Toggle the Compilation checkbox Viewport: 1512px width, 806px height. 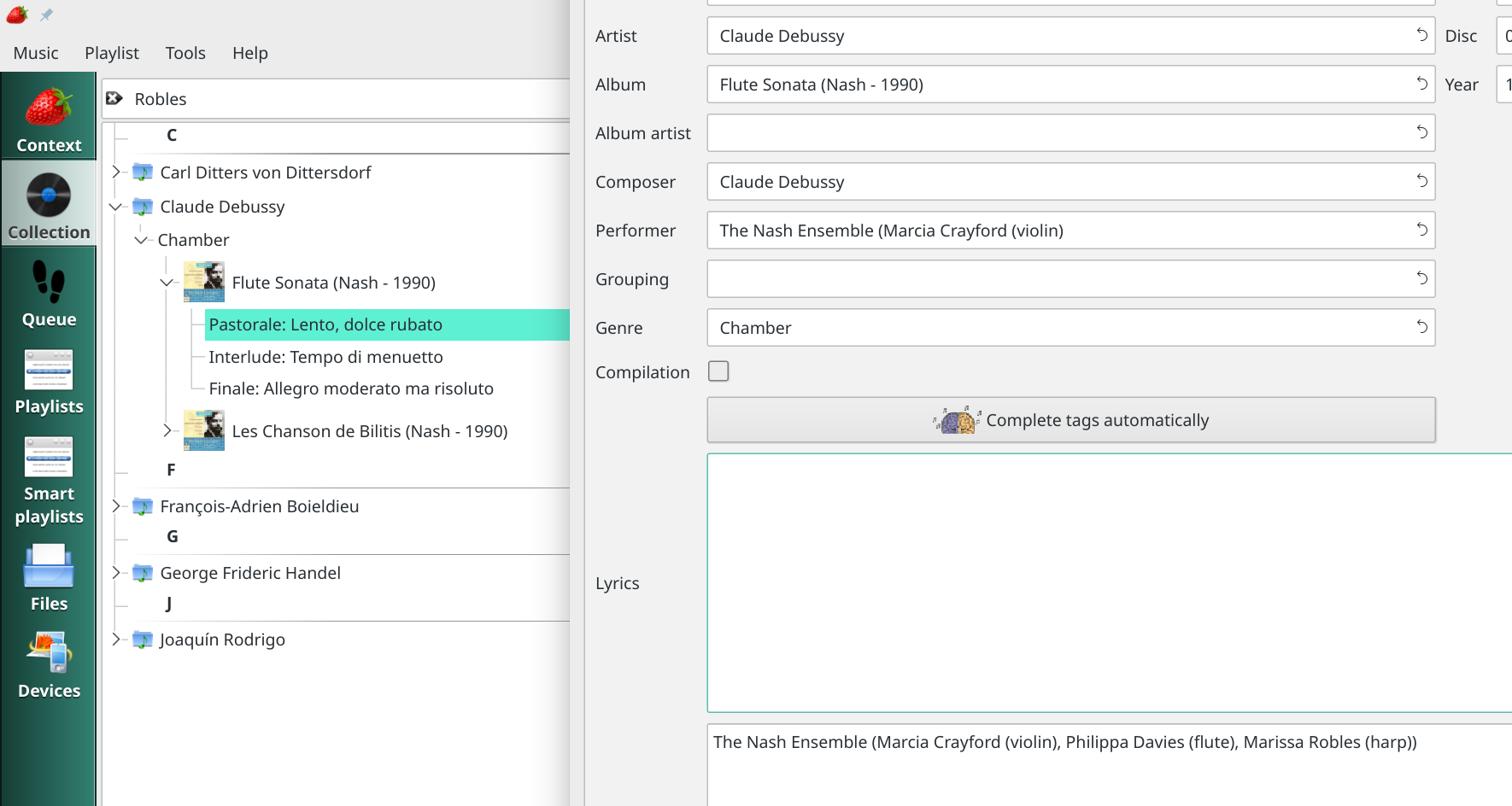(718, 371)
